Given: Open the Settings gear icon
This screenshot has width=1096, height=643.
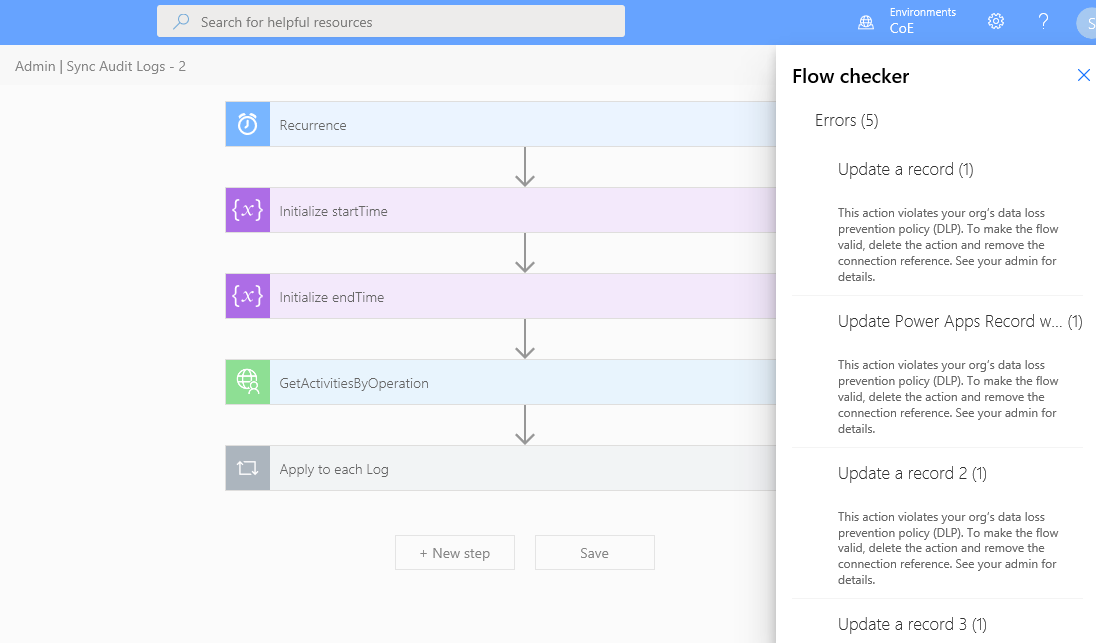Looking at the screenshot, I should pos(995,20).
